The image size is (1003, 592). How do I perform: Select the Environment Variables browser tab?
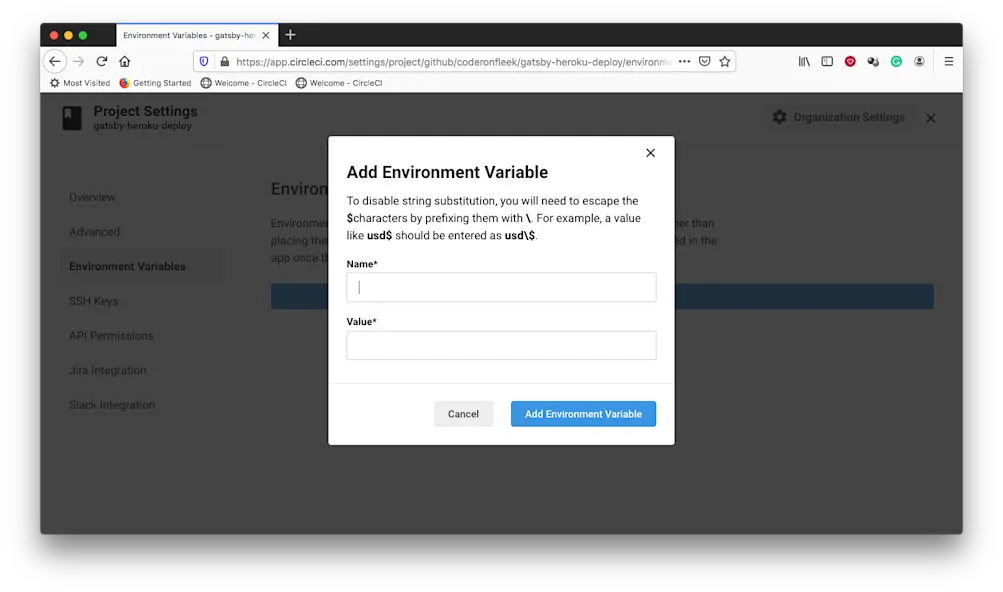pos(198,35)
